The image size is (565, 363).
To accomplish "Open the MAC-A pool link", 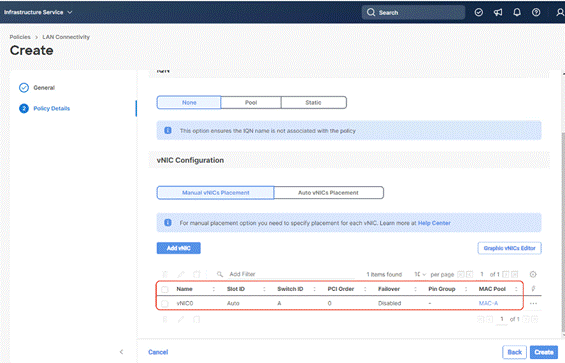I will (x=488, y=304).
